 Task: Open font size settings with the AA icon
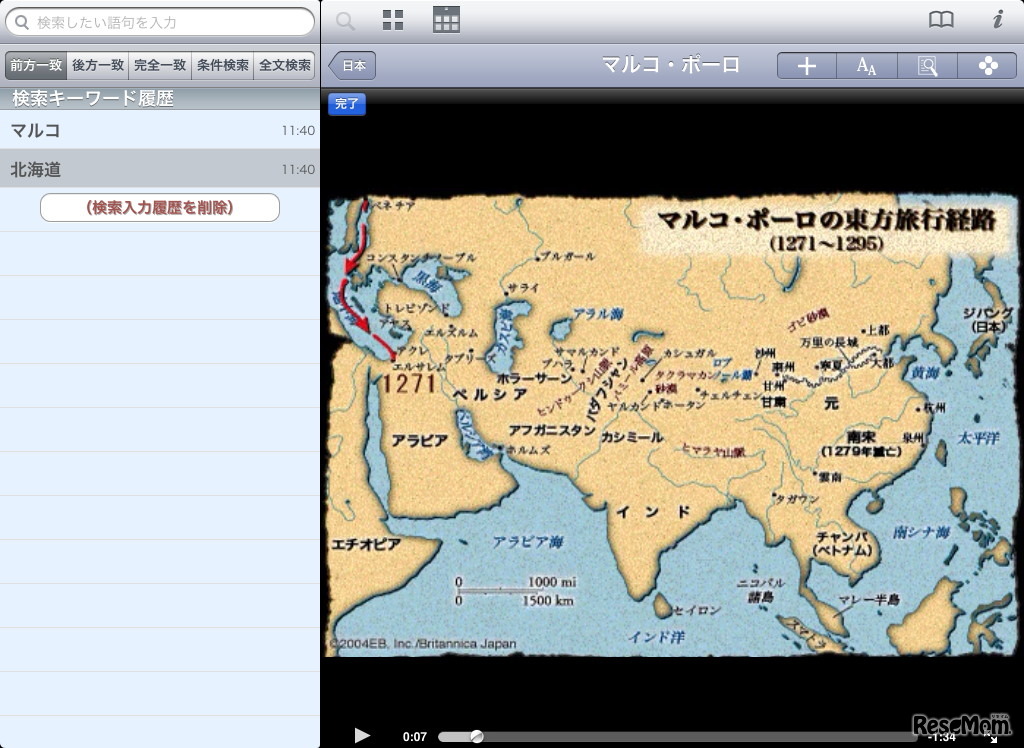click(x=866, y=66)
